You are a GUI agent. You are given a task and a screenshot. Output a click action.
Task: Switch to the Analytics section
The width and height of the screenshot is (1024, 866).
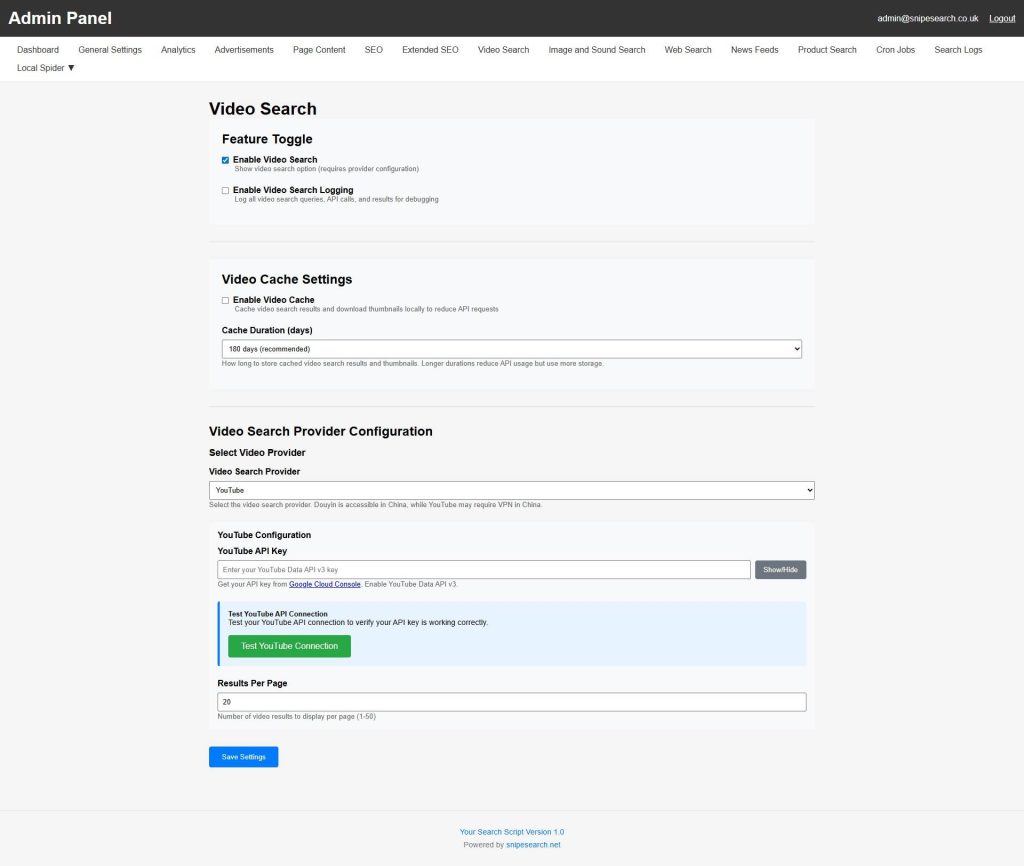click(178, 50)
